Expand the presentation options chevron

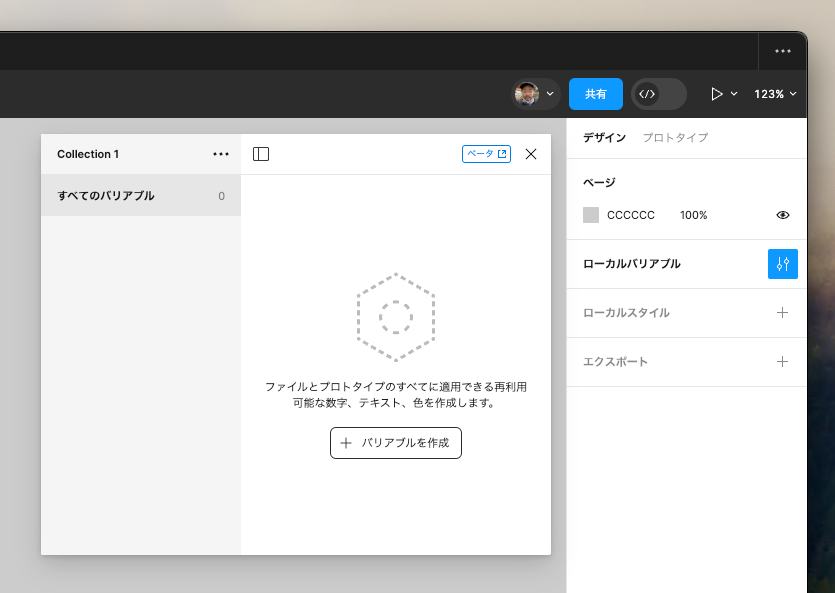coord(734,94)
